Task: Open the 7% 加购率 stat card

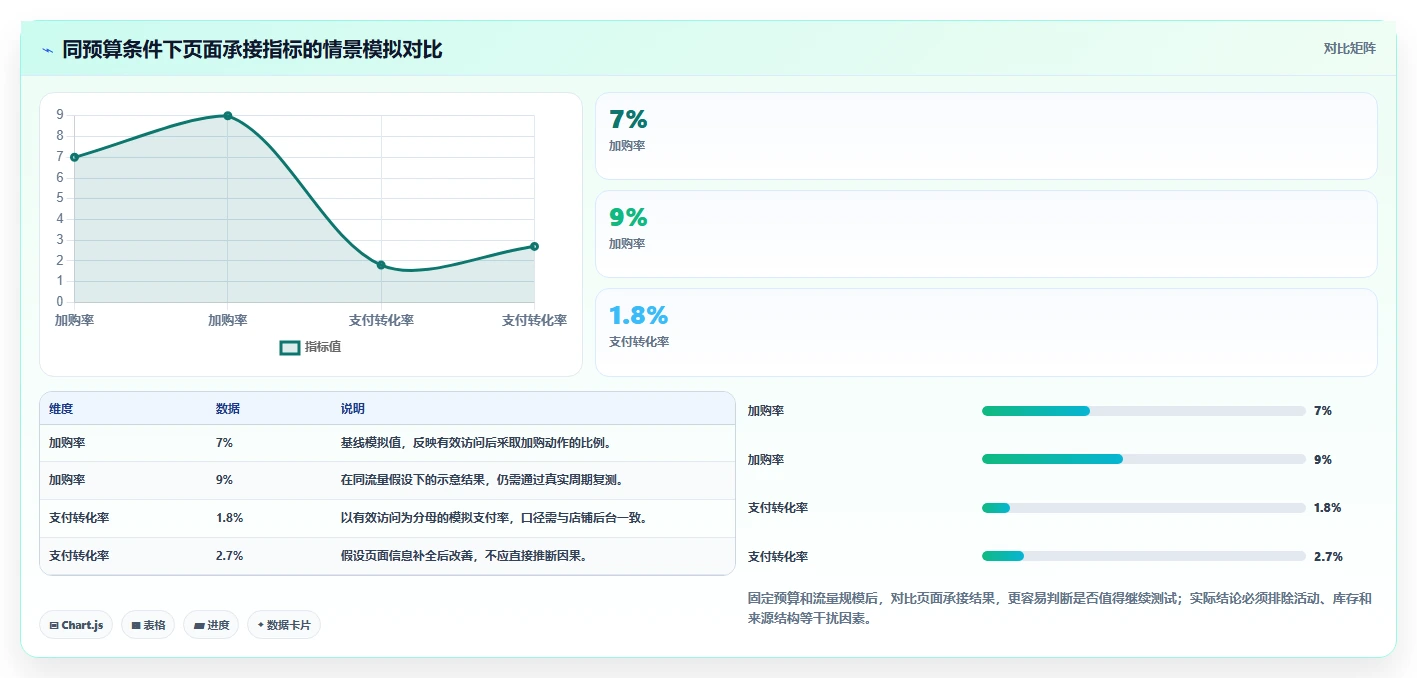Action: click(986, 136)
